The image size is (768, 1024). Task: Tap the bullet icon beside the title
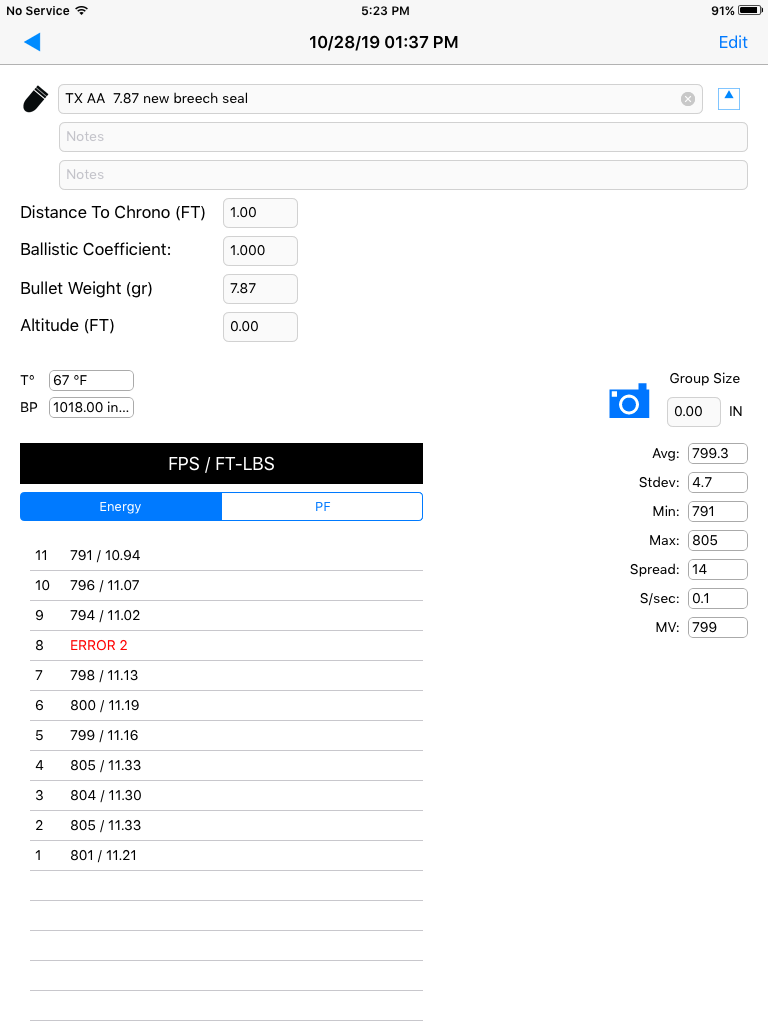[35, 99]
